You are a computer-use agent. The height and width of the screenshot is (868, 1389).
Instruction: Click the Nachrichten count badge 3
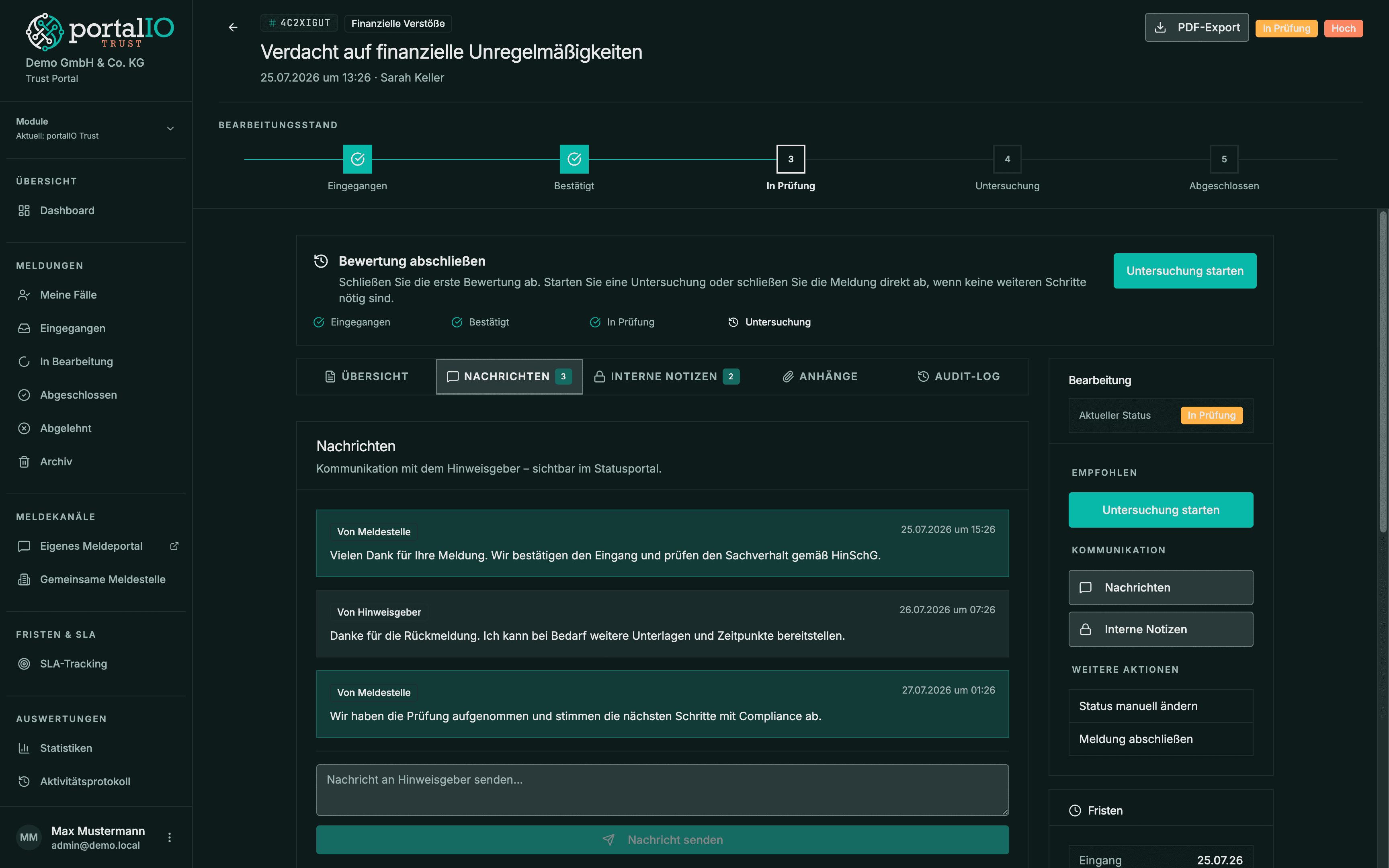pyautogui.click(x=563, y=377)
